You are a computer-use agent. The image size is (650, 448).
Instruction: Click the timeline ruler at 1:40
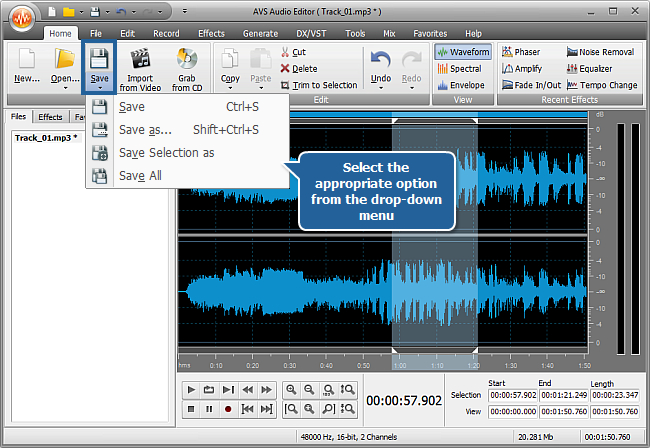(548, 366)
